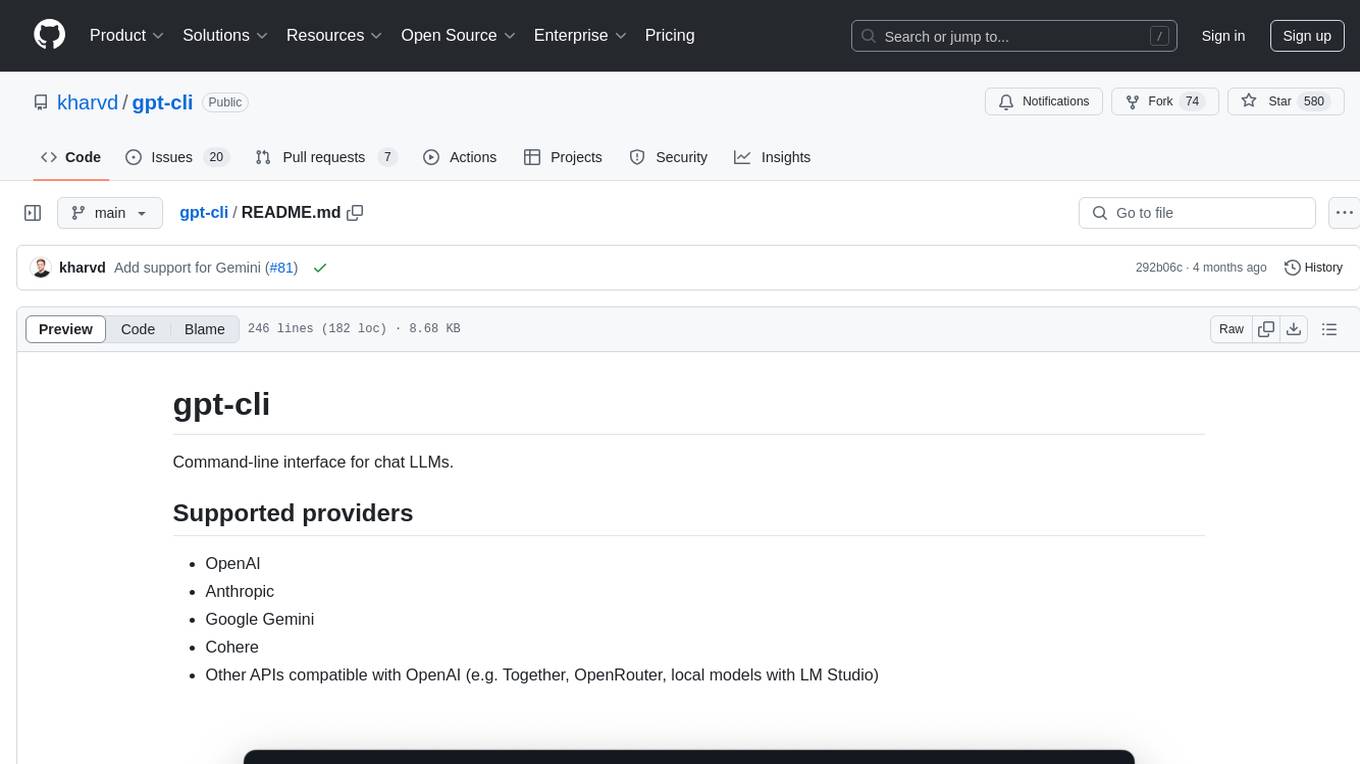Open commit 292b06c
Image resolution: width=1360 pixels, height=764 pixels.
point(1159,268)
